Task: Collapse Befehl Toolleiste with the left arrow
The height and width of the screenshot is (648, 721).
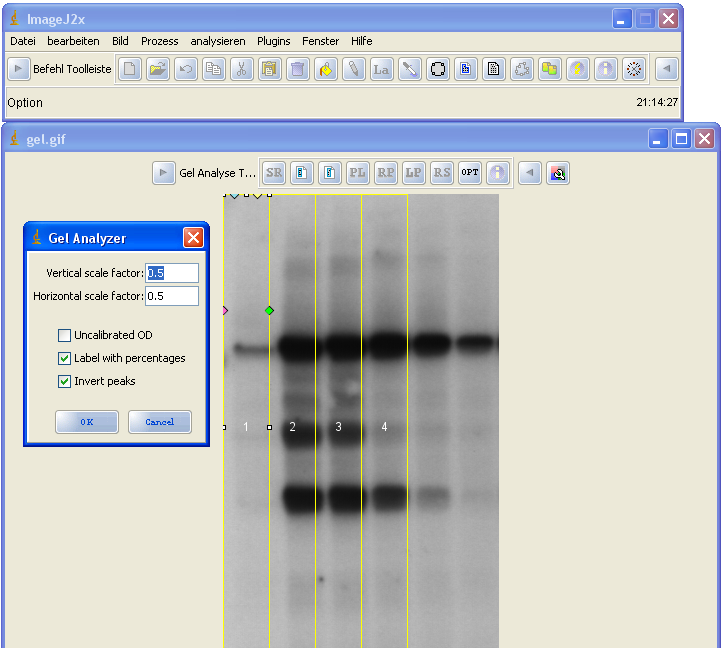Action: click(666, 69)
